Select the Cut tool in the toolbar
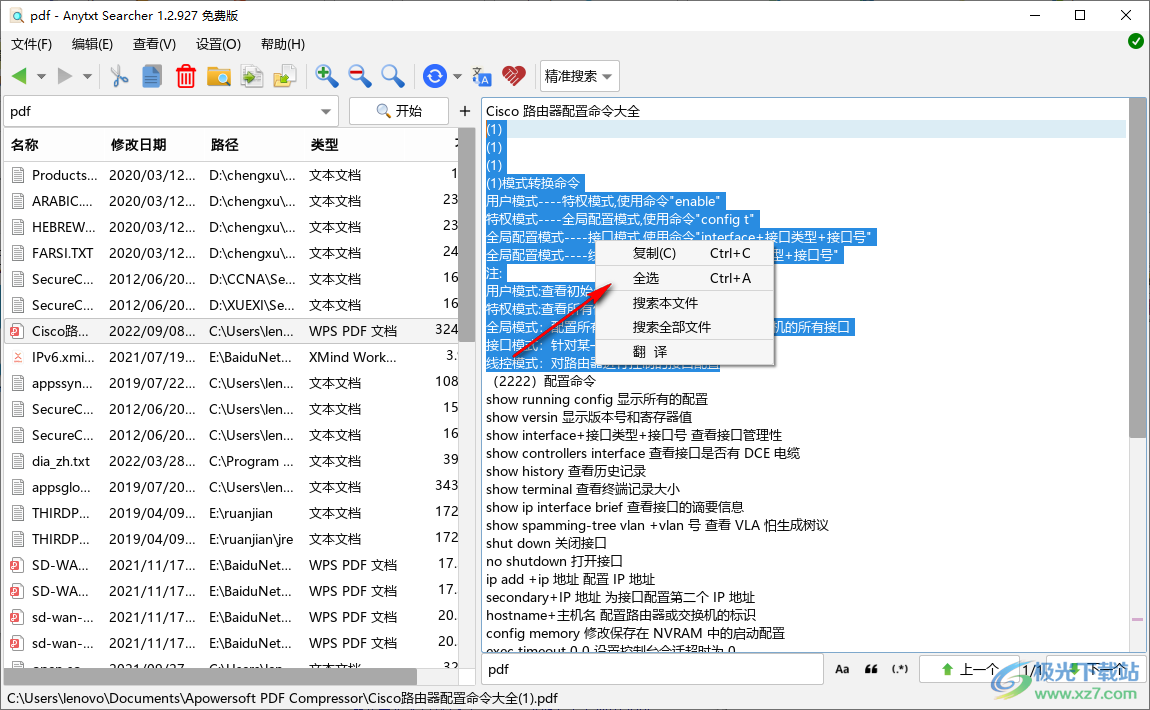The width and height of the screenshot is (1150, 710). point(119,76)
